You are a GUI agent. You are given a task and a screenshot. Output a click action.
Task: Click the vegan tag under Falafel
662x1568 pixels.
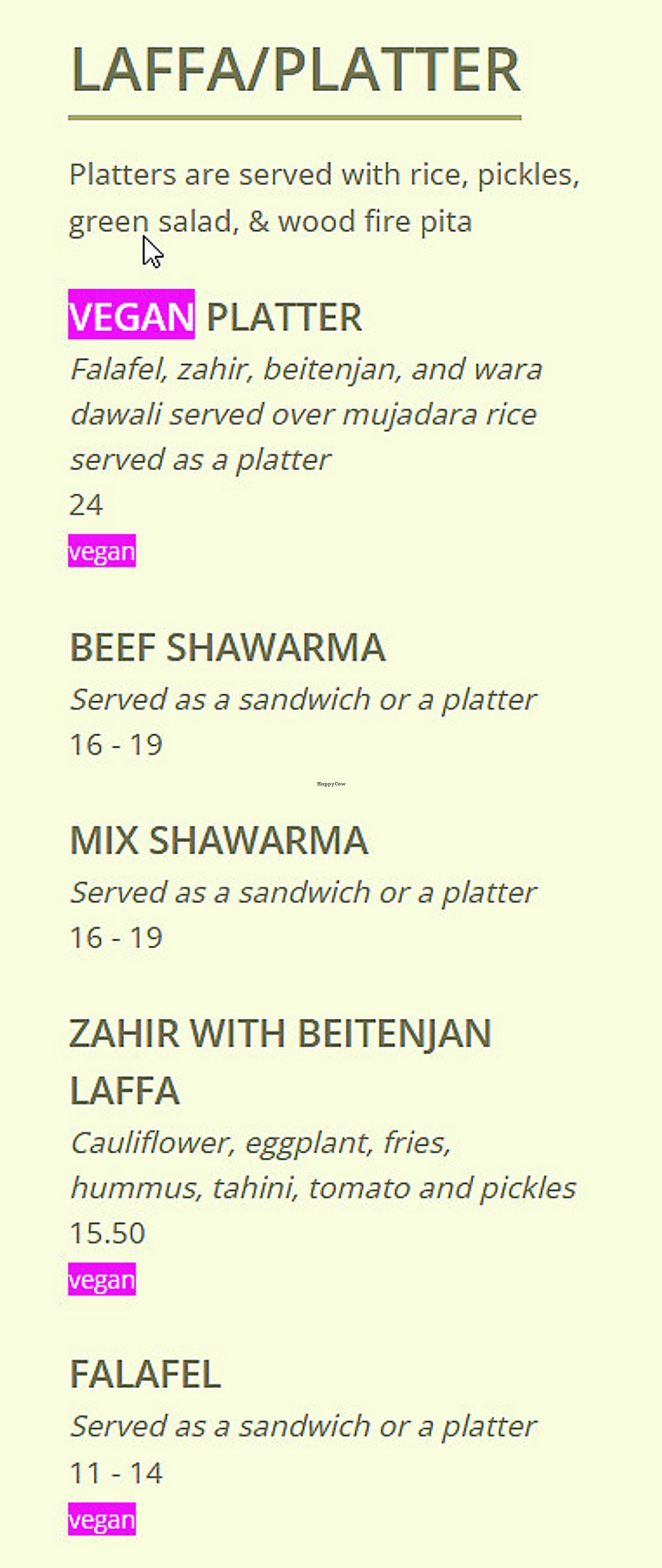pyautogui.click(x=102, y=1519)
